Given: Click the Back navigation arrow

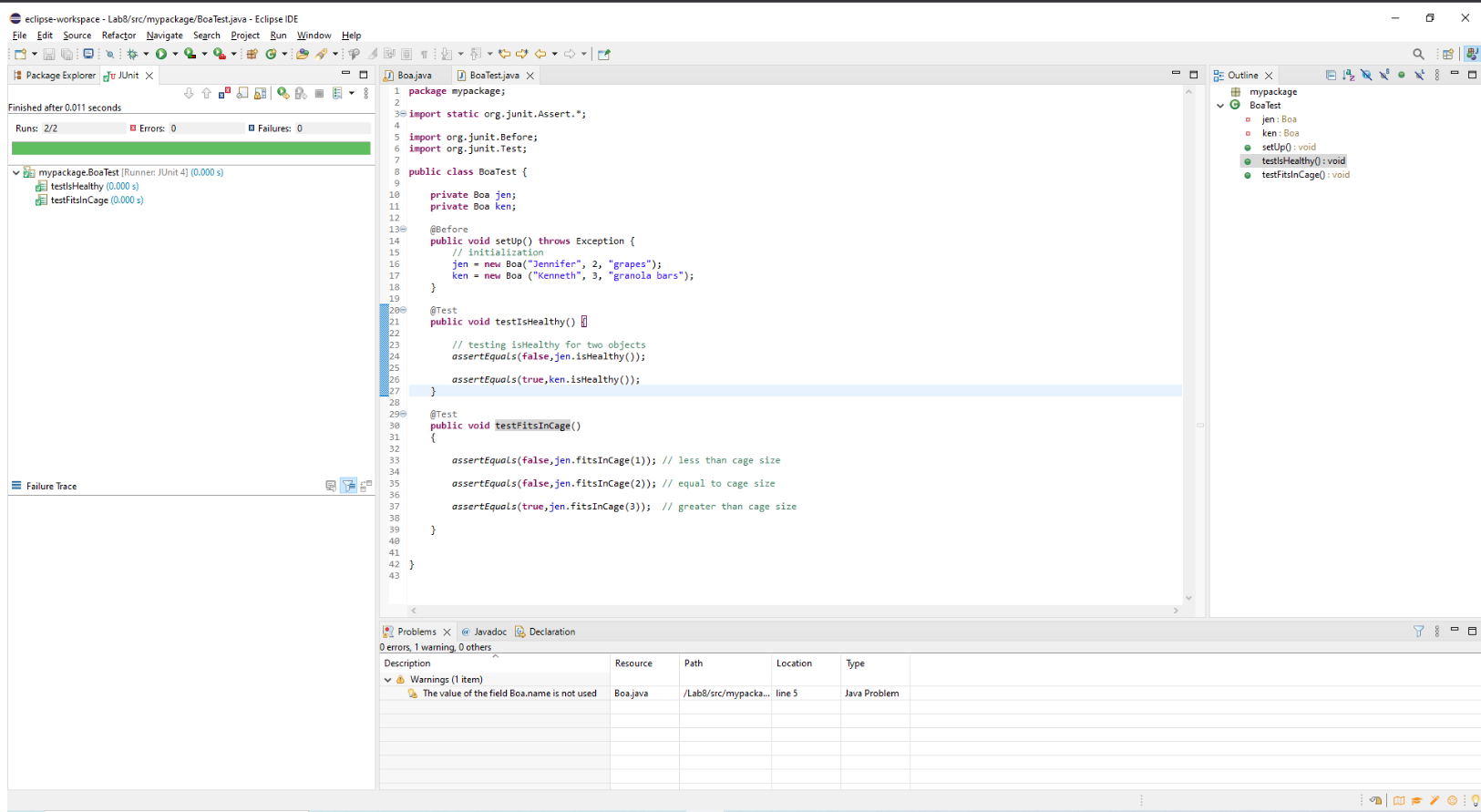Looking at the screenshot, I should coord(540,54).
